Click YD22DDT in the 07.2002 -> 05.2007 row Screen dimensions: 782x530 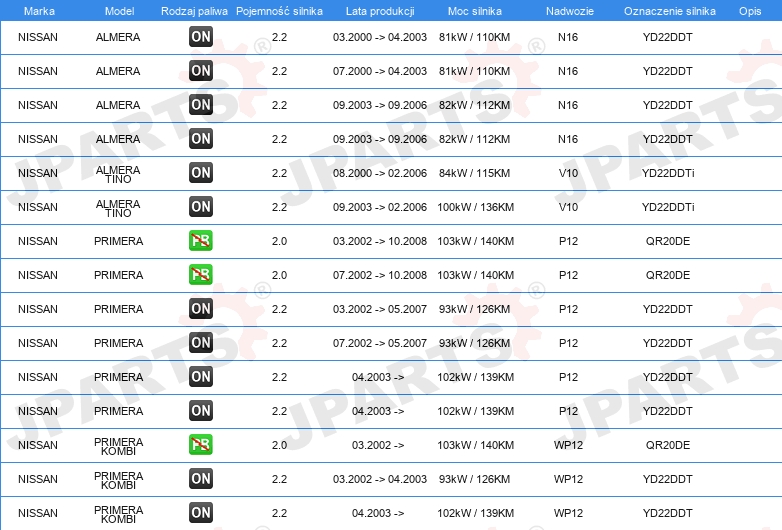(x=668, y=343)
